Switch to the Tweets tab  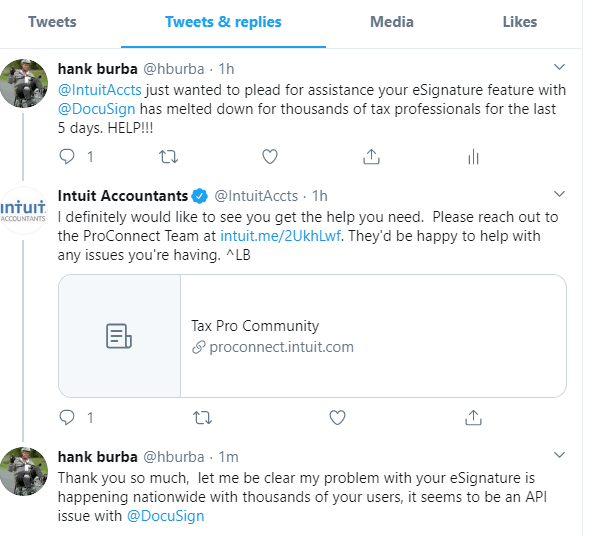[x=52, y=22]
